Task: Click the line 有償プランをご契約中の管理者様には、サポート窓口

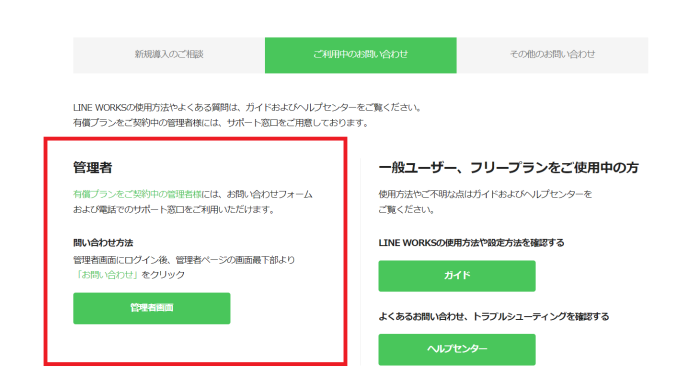Action: pos(221,123)
